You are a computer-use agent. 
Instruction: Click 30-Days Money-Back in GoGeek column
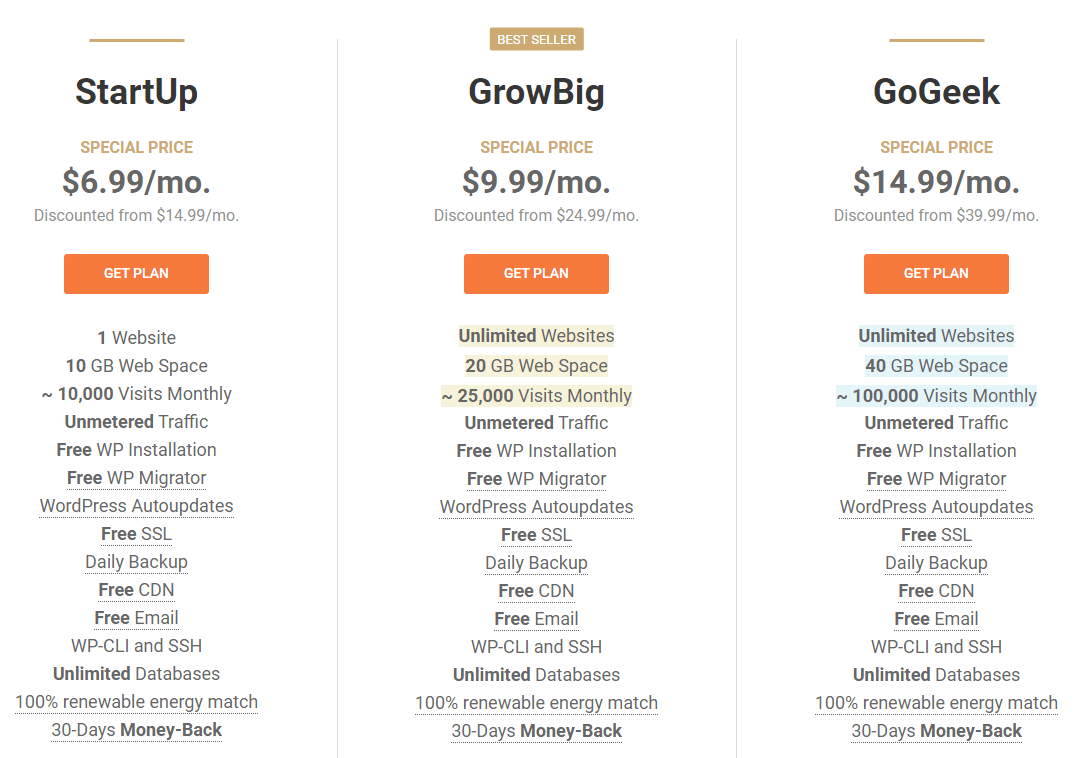(936, 731)
